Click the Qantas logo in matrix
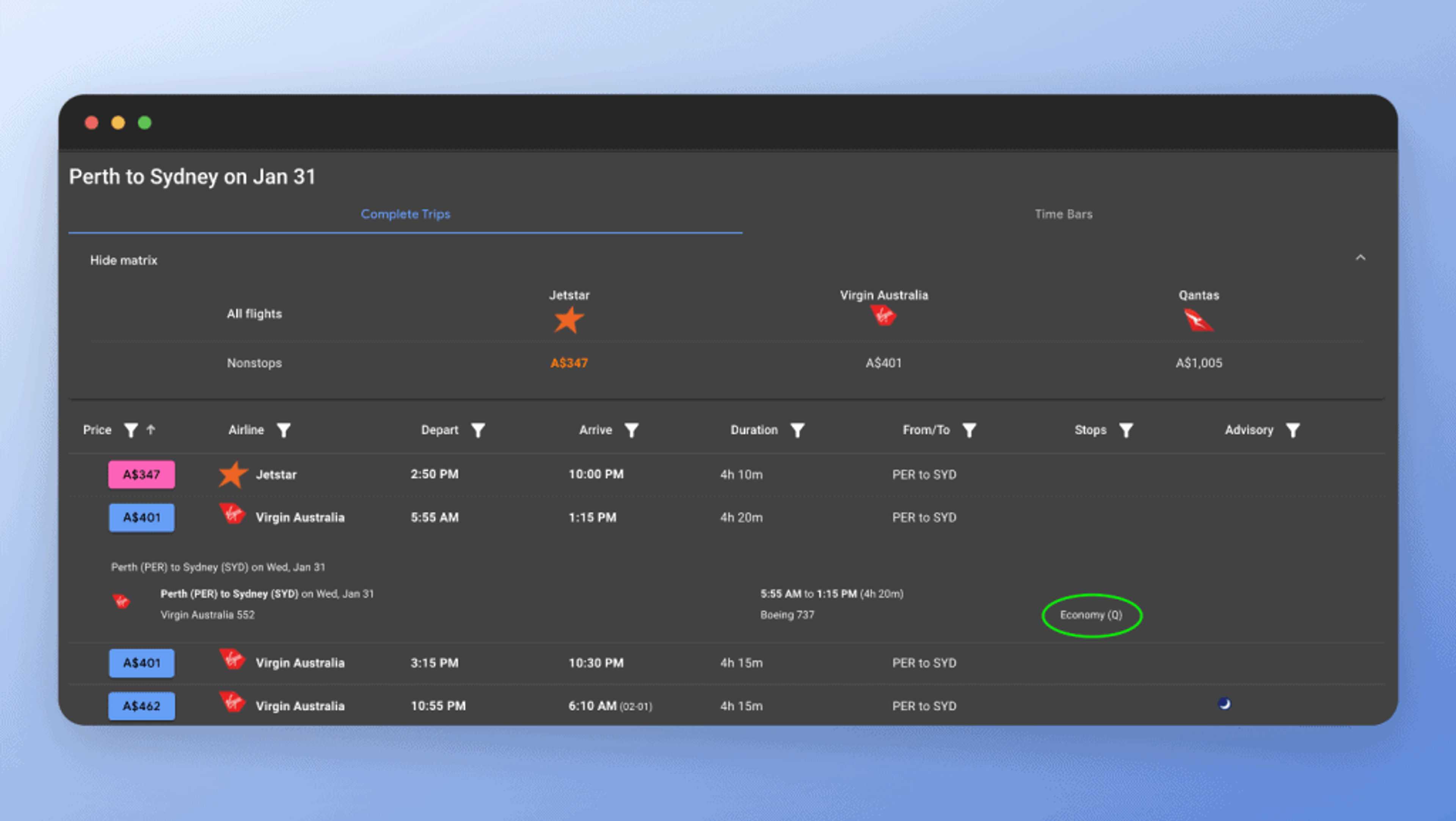 tap(1198, 320)
